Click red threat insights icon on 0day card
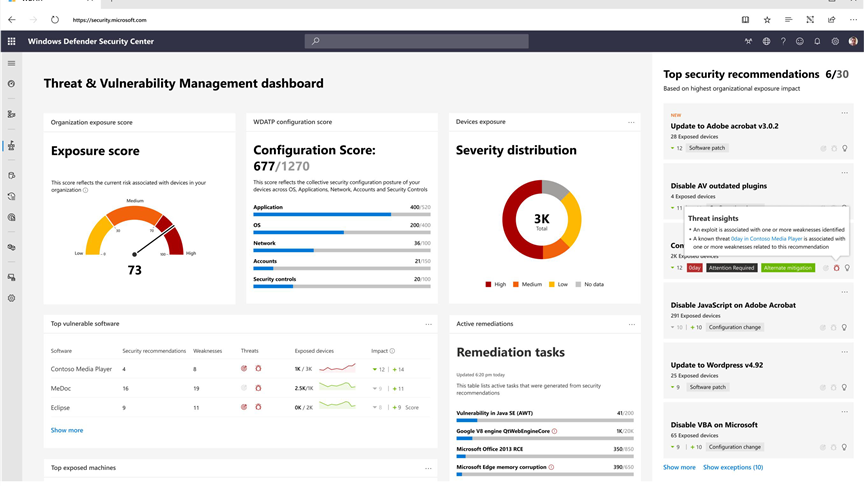The image size is (864, 486). [x=836, y=268]
